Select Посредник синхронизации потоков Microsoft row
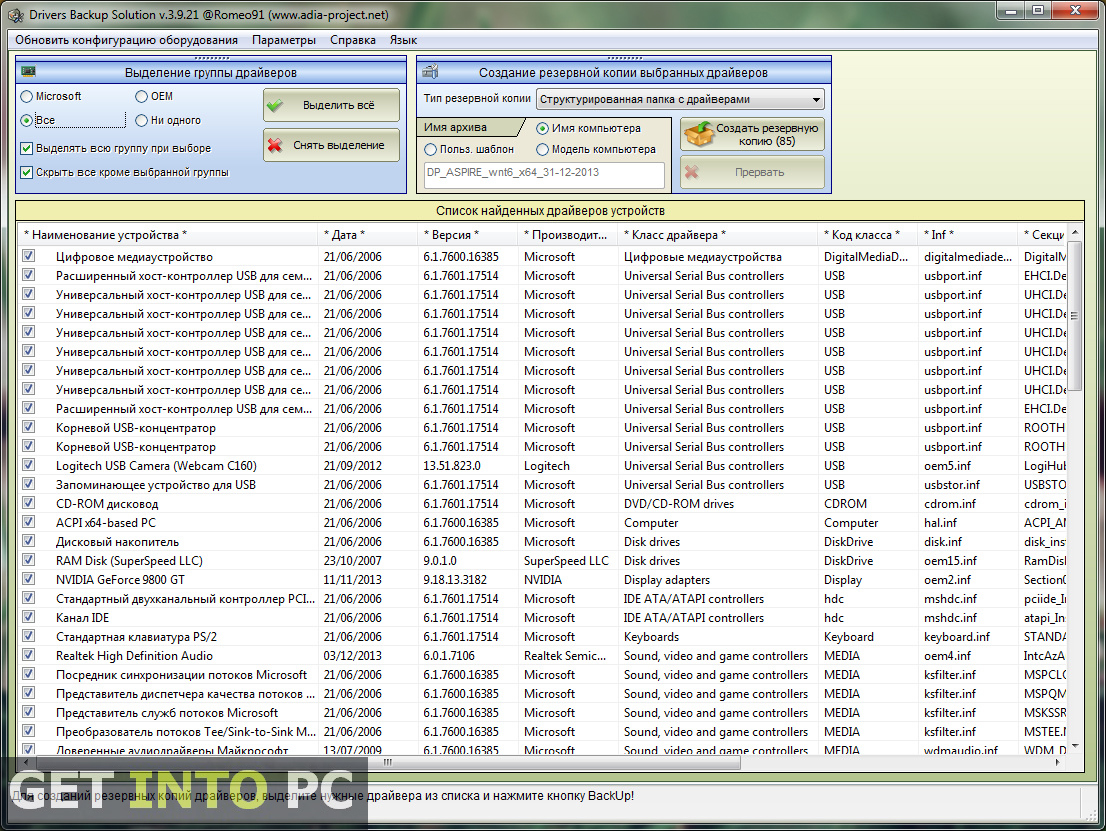Image resolution: width=1106 pixels, height=831 pixels. click(543, 674)
